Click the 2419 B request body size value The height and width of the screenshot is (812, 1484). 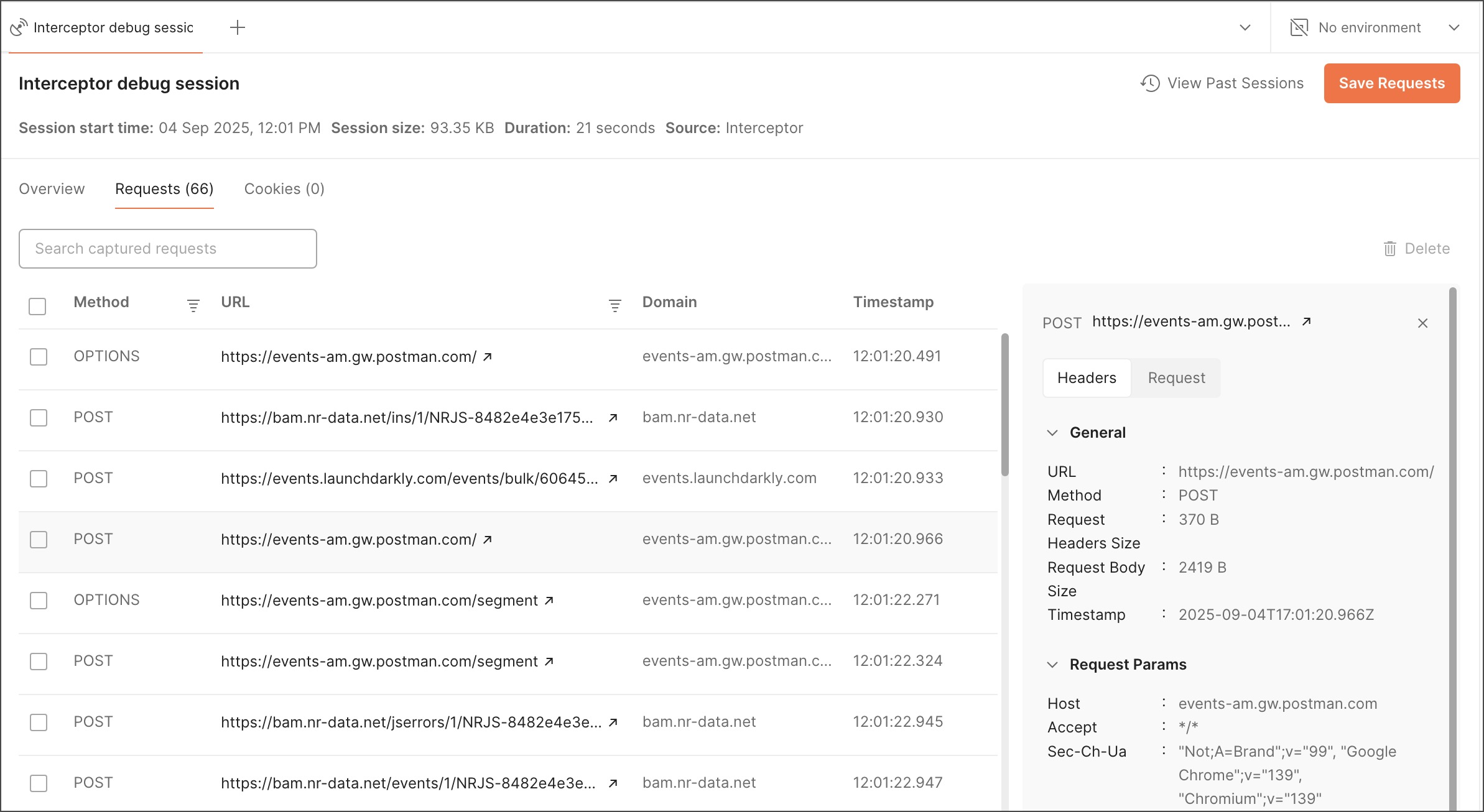pos(1202,568)
